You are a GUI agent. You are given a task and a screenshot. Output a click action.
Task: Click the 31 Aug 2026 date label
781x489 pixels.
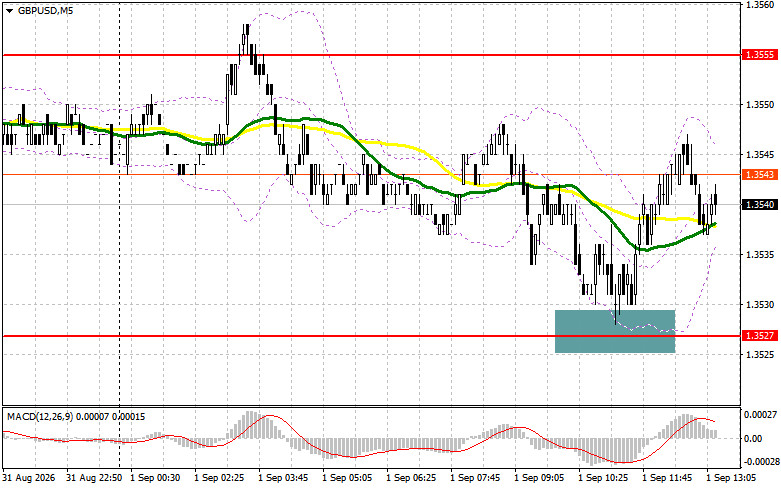click(29, 478)
